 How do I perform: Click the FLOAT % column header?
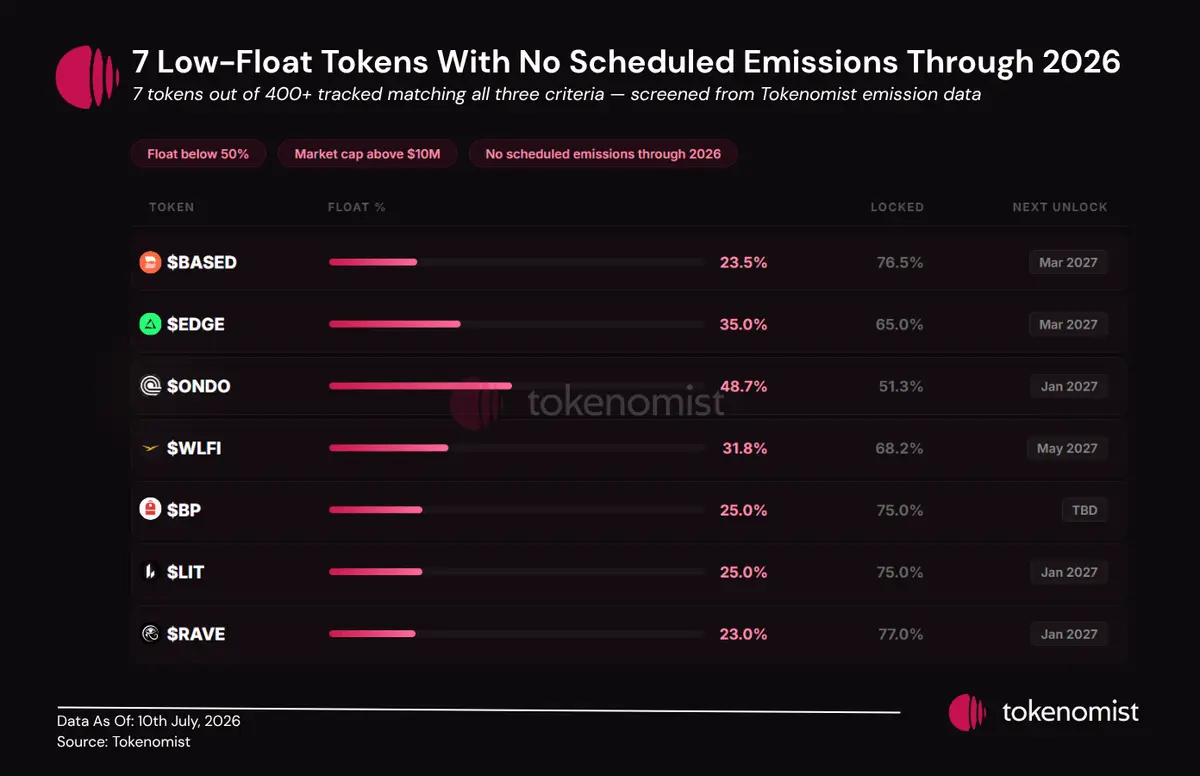(x=356, y=207)
